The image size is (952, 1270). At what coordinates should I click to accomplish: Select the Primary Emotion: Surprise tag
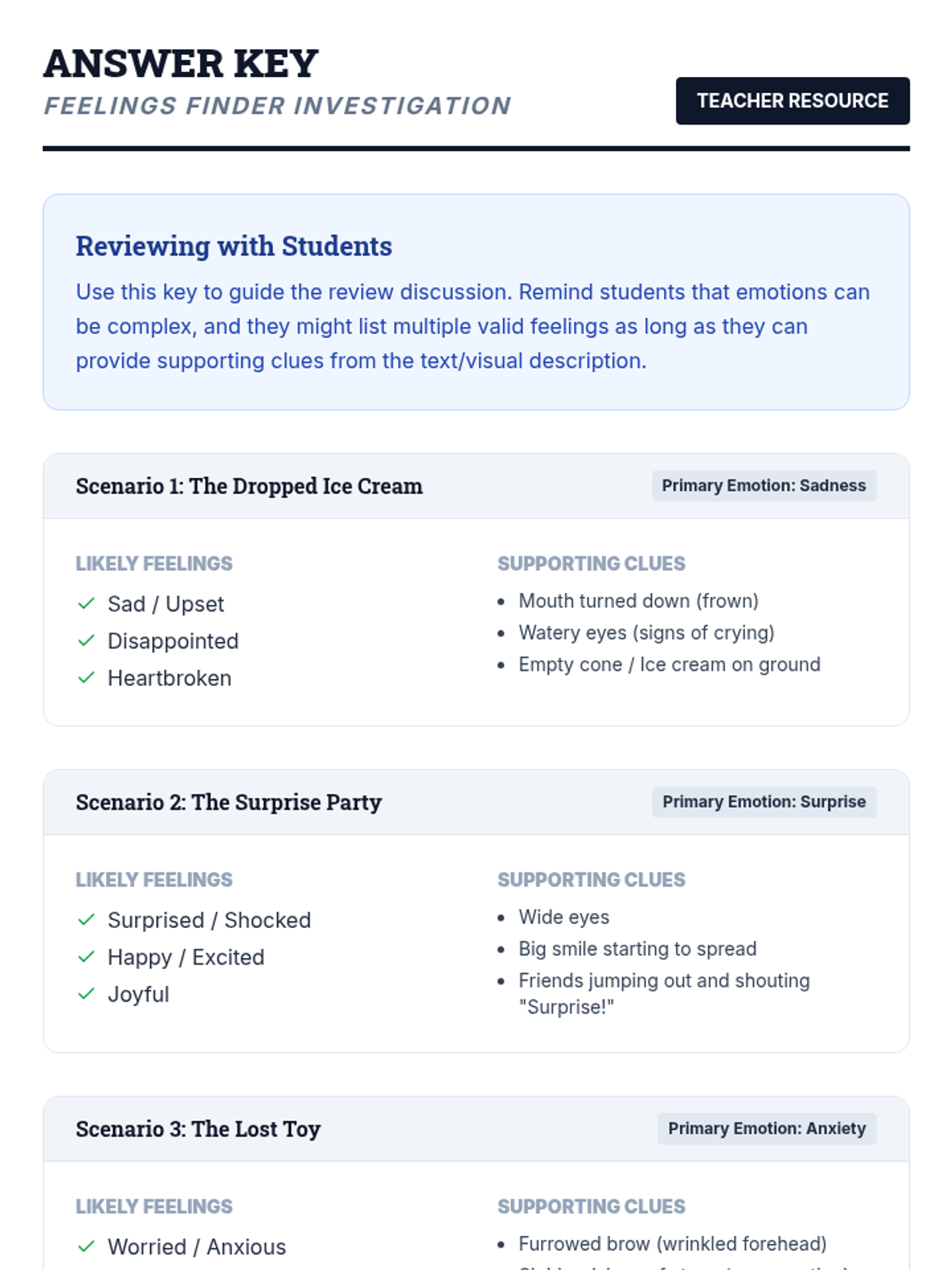pyautogui.click(x=763, y=802)
